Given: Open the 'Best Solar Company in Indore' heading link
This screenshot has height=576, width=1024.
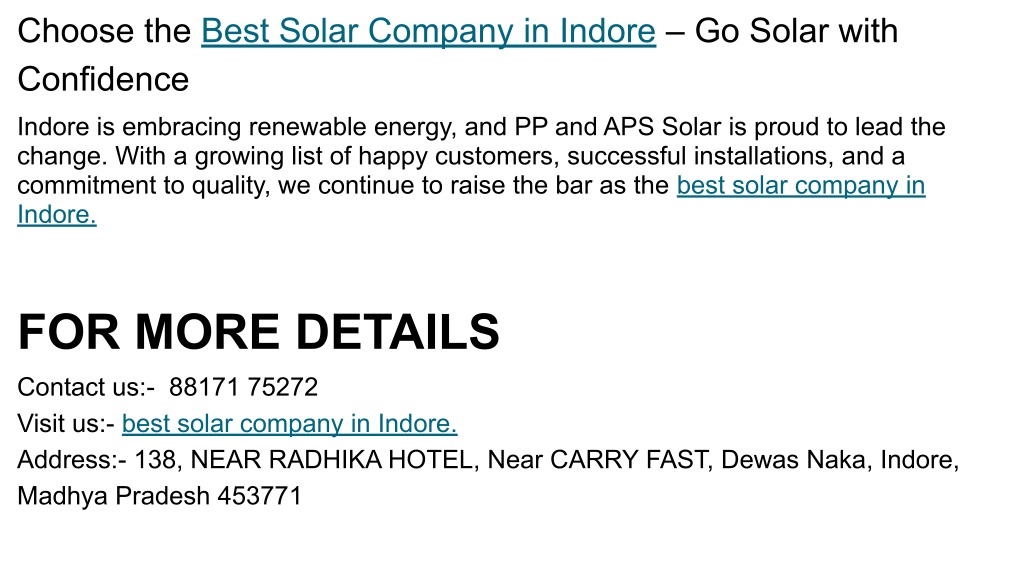Looking at the screenshot, I should pyautogui.click(x=428, y=31).
